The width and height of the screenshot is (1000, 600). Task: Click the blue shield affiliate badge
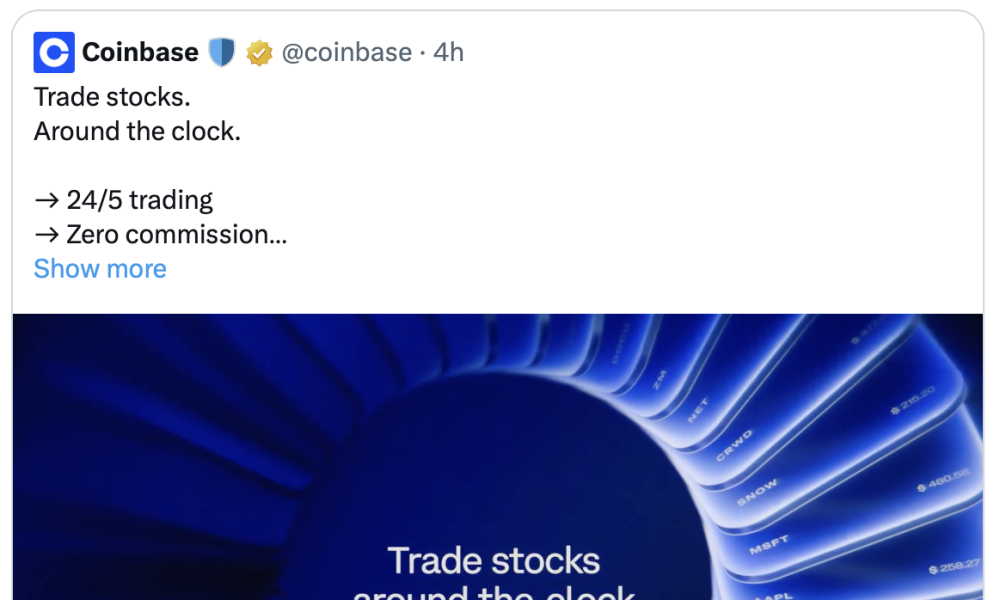pos(222,51)
